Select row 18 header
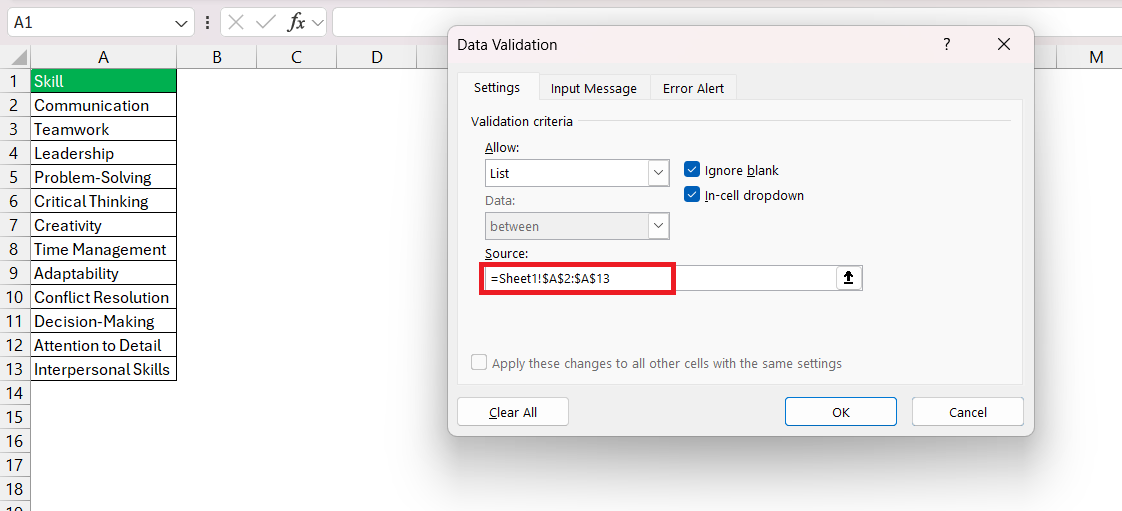Viewport: 1122px width, 511px height. point(15,490)
